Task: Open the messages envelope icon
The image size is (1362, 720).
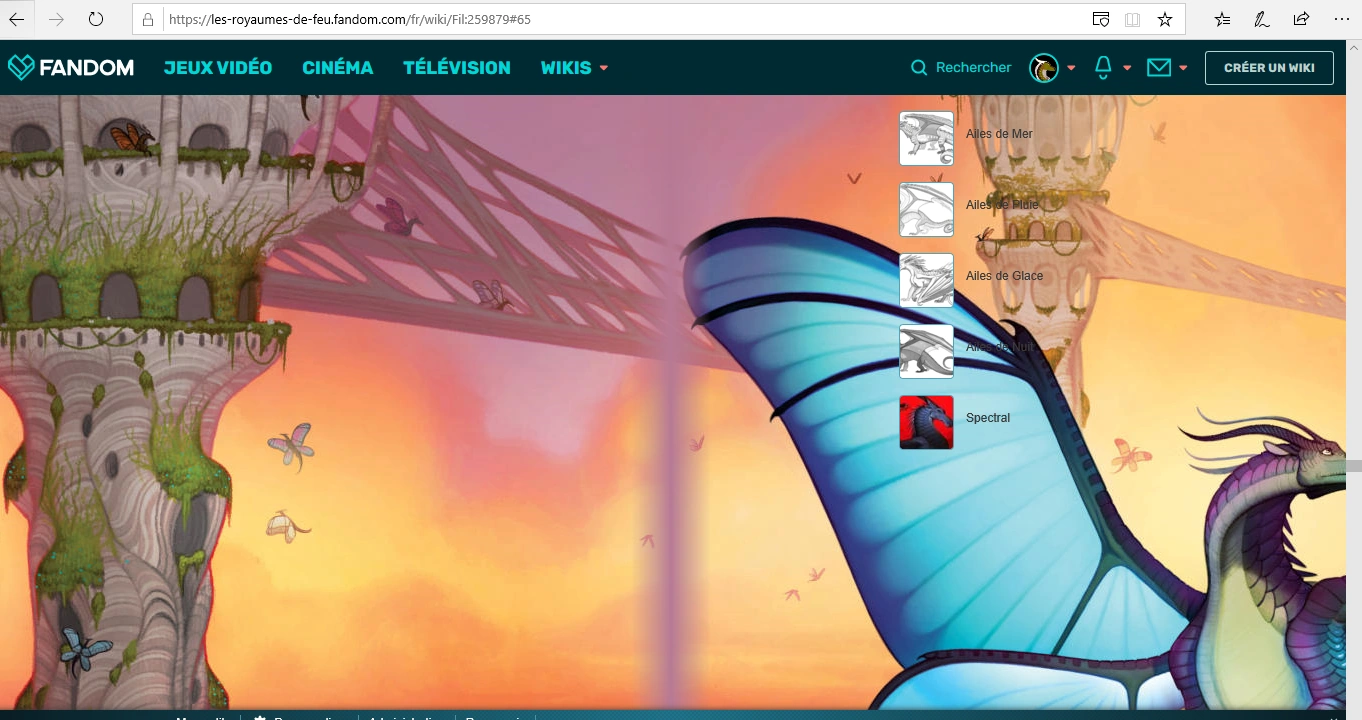Action: tap(1158, 67)
